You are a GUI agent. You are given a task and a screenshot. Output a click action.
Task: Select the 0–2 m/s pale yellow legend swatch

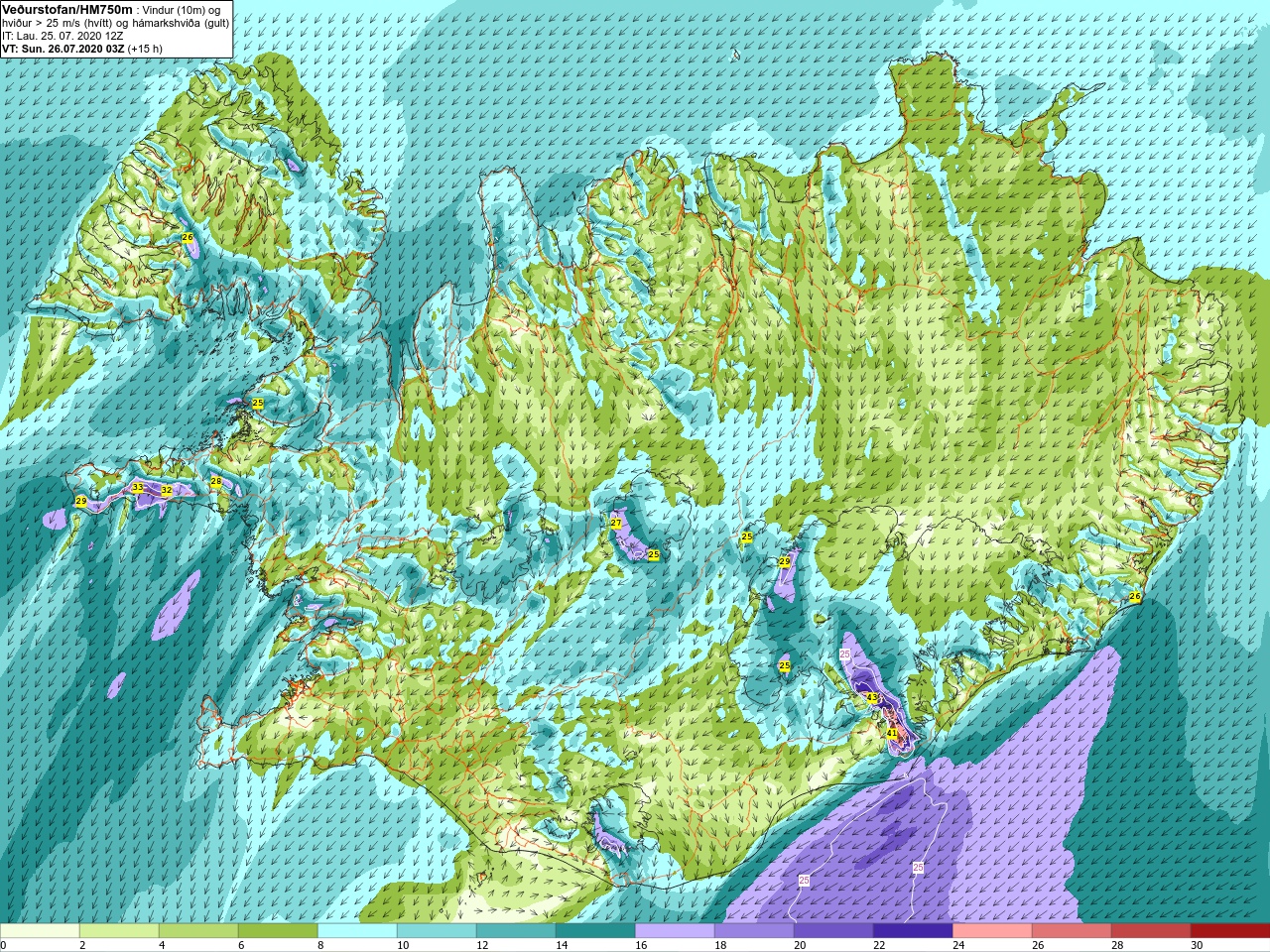[40, 930]
